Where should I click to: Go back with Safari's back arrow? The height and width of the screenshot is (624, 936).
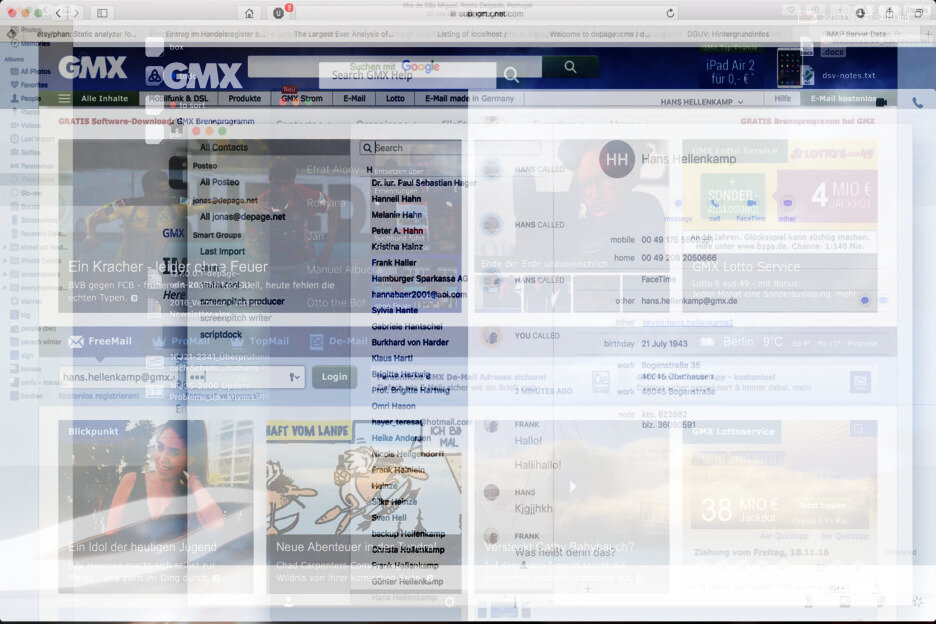point(58,13)
